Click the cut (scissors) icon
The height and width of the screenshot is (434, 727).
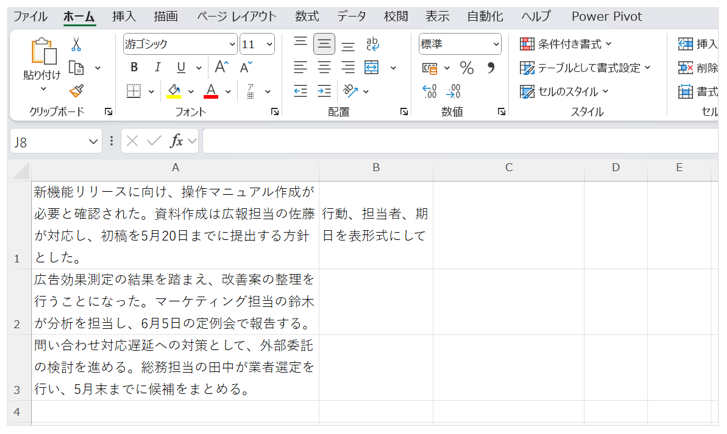coord(76,45)
